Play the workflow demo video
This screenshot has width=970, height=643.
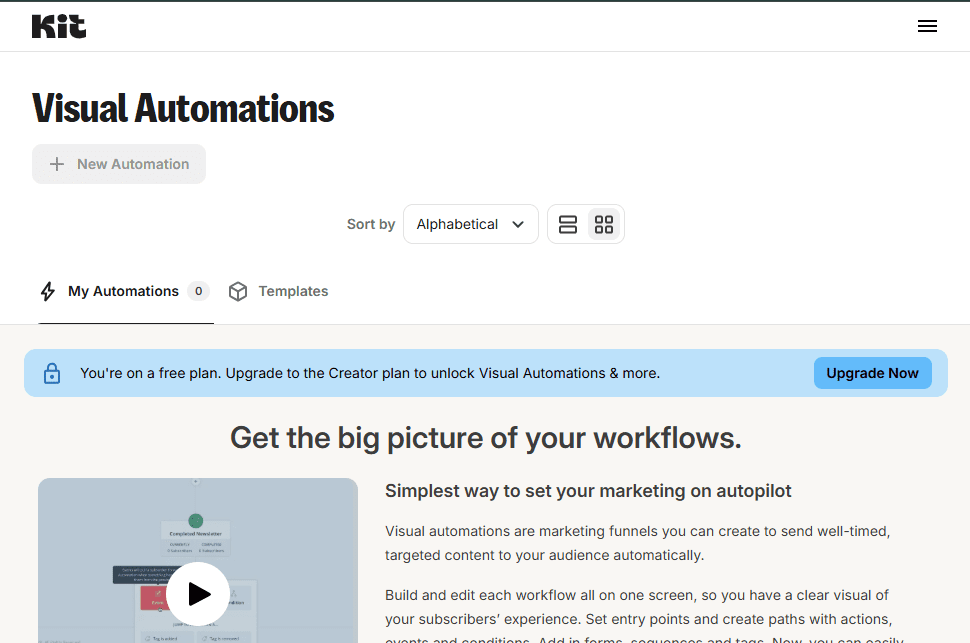point(198,593)
